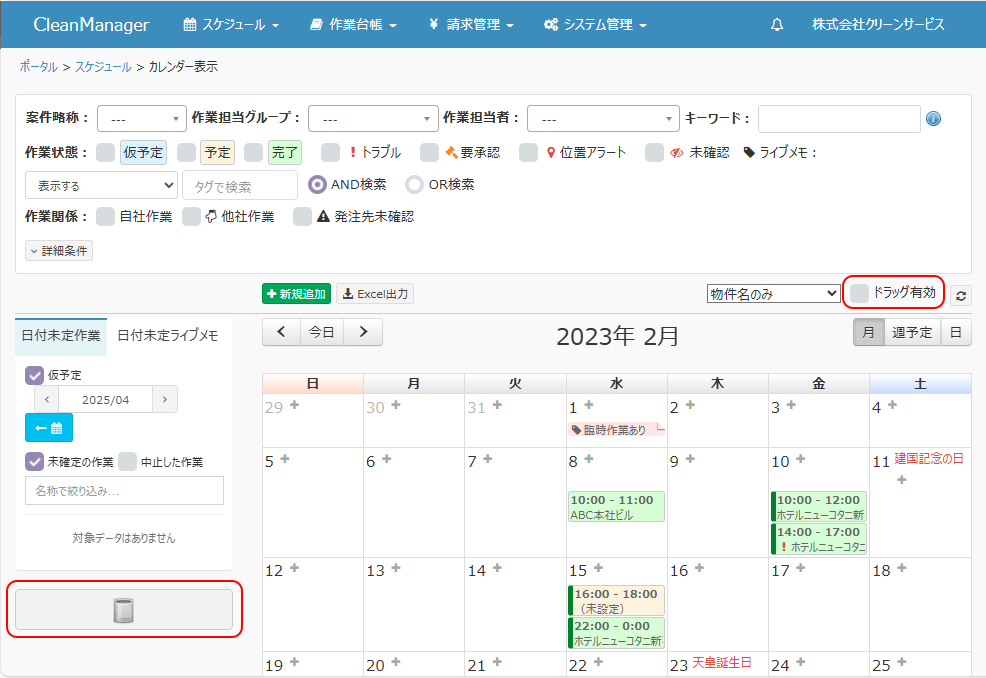This screenshot has width=986, height=678.
Task: Open the 案件略称 dropdown
Action: click(142, 119)
